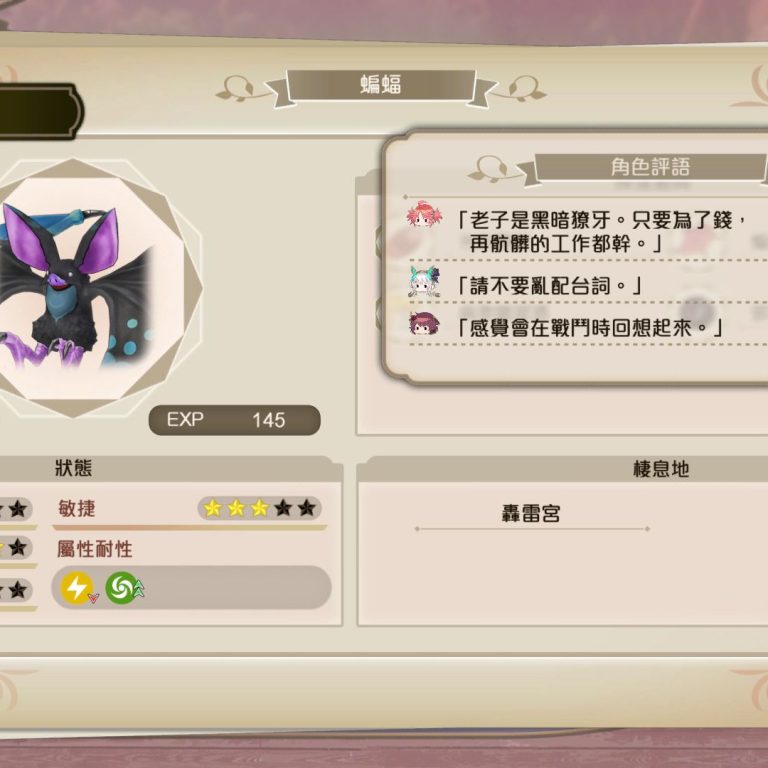This screenshot has width=768, height=768.
Task: Select the 角色評語 header tab
Action: pyautogui.click(x=650, y=167)
